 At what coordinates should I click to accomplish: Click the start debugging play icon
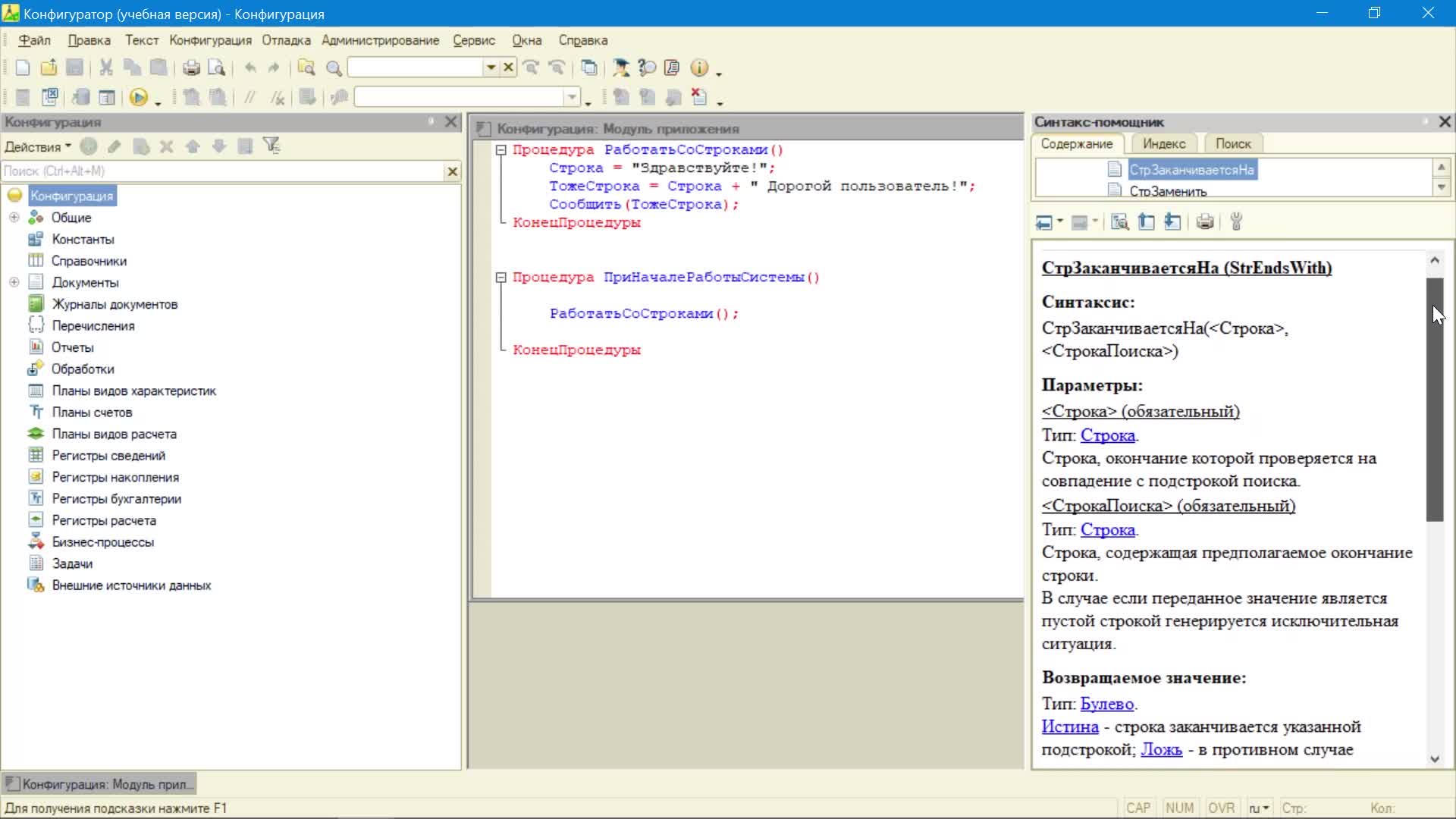click(139, 97)
